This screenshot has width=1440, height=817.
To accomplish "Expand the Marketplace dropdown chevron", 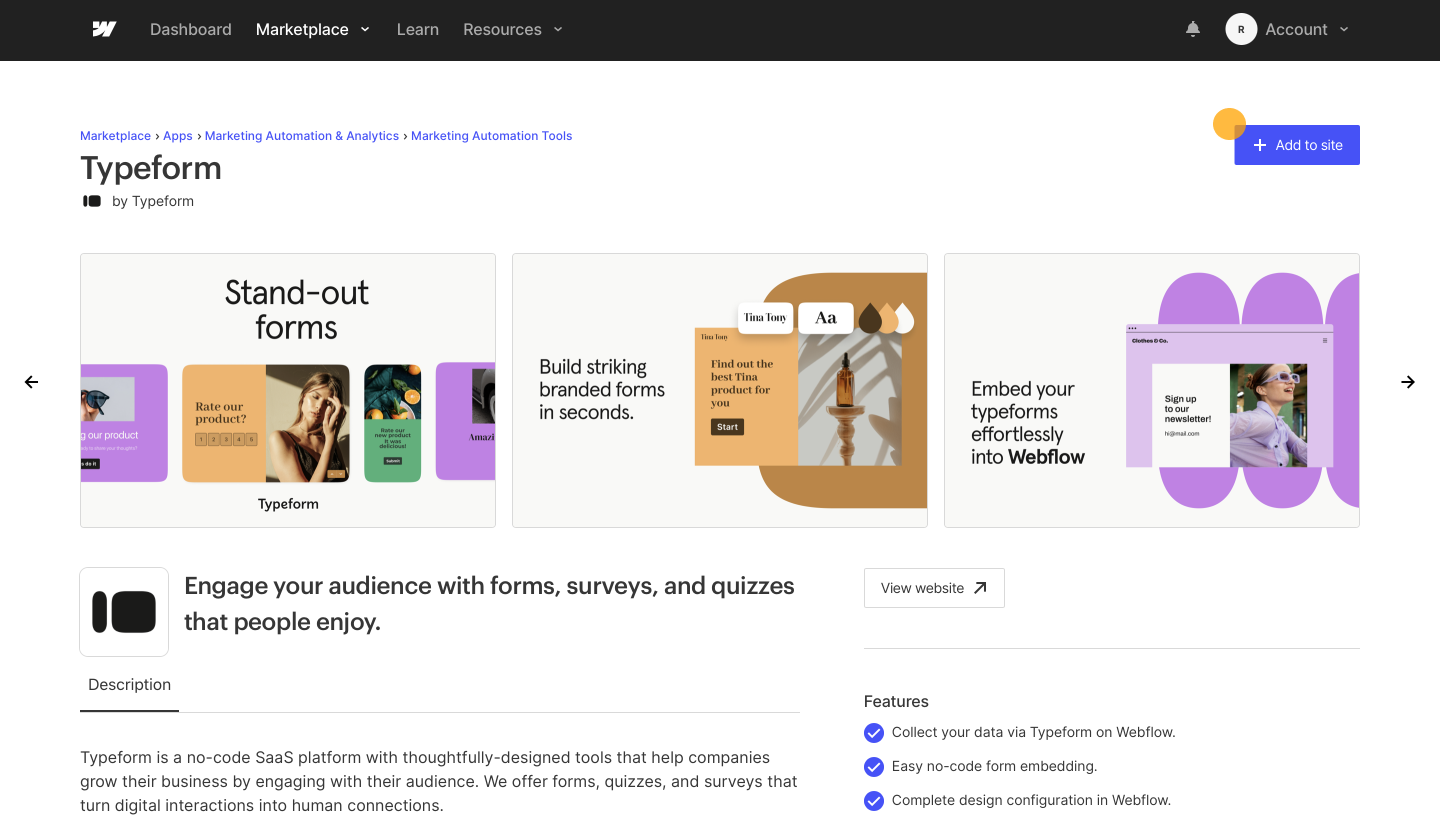I will tap(365, 29).
